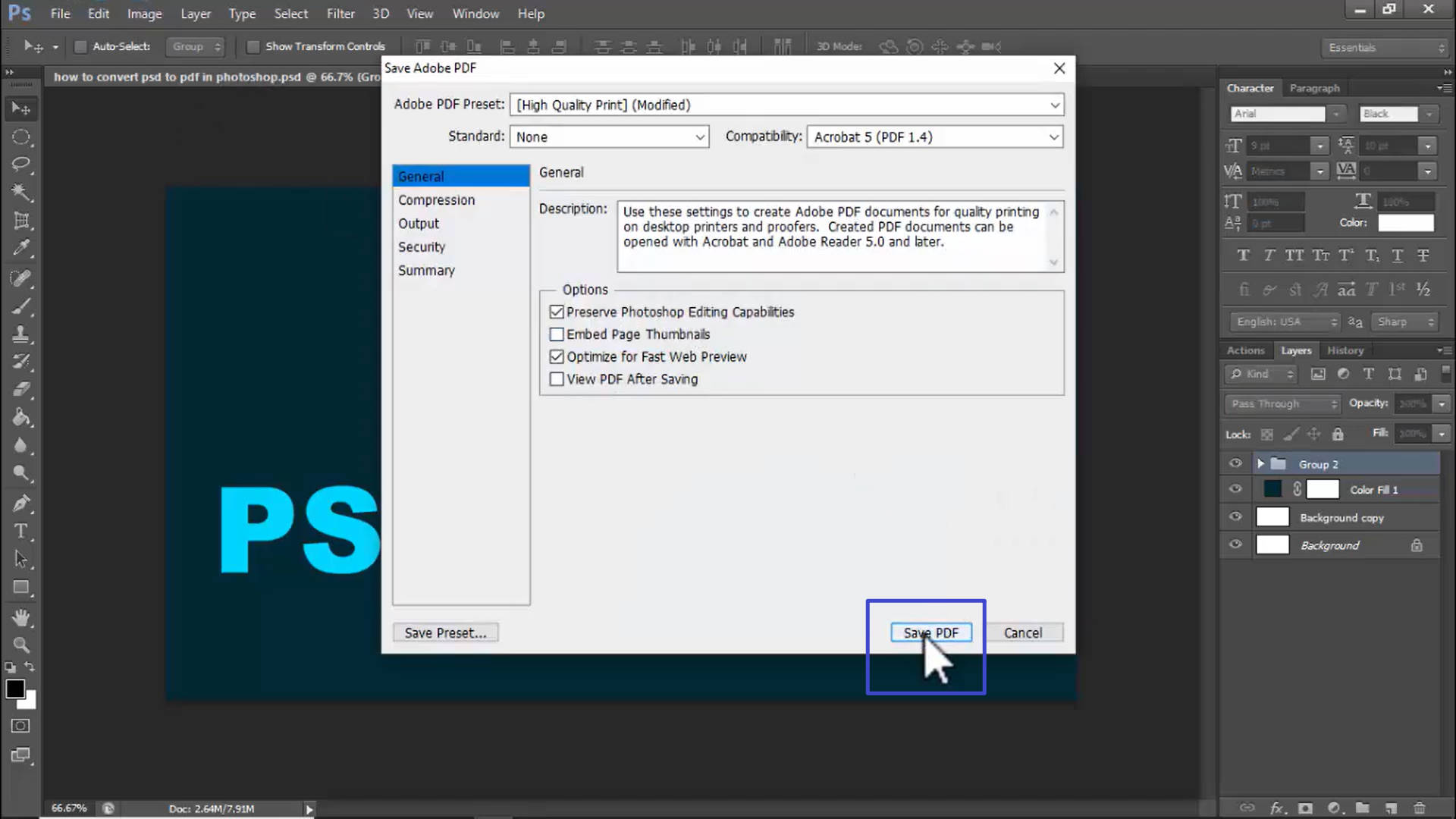This screenshot has height=819, width=1456.
Task: Select the Zoom tool
Action: (21, 645)
